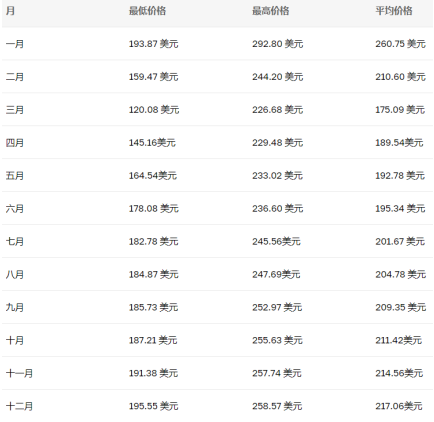The image size is (434, 422).
Task: Click the 最低价格 column header
Action: [x=147, y=11]
